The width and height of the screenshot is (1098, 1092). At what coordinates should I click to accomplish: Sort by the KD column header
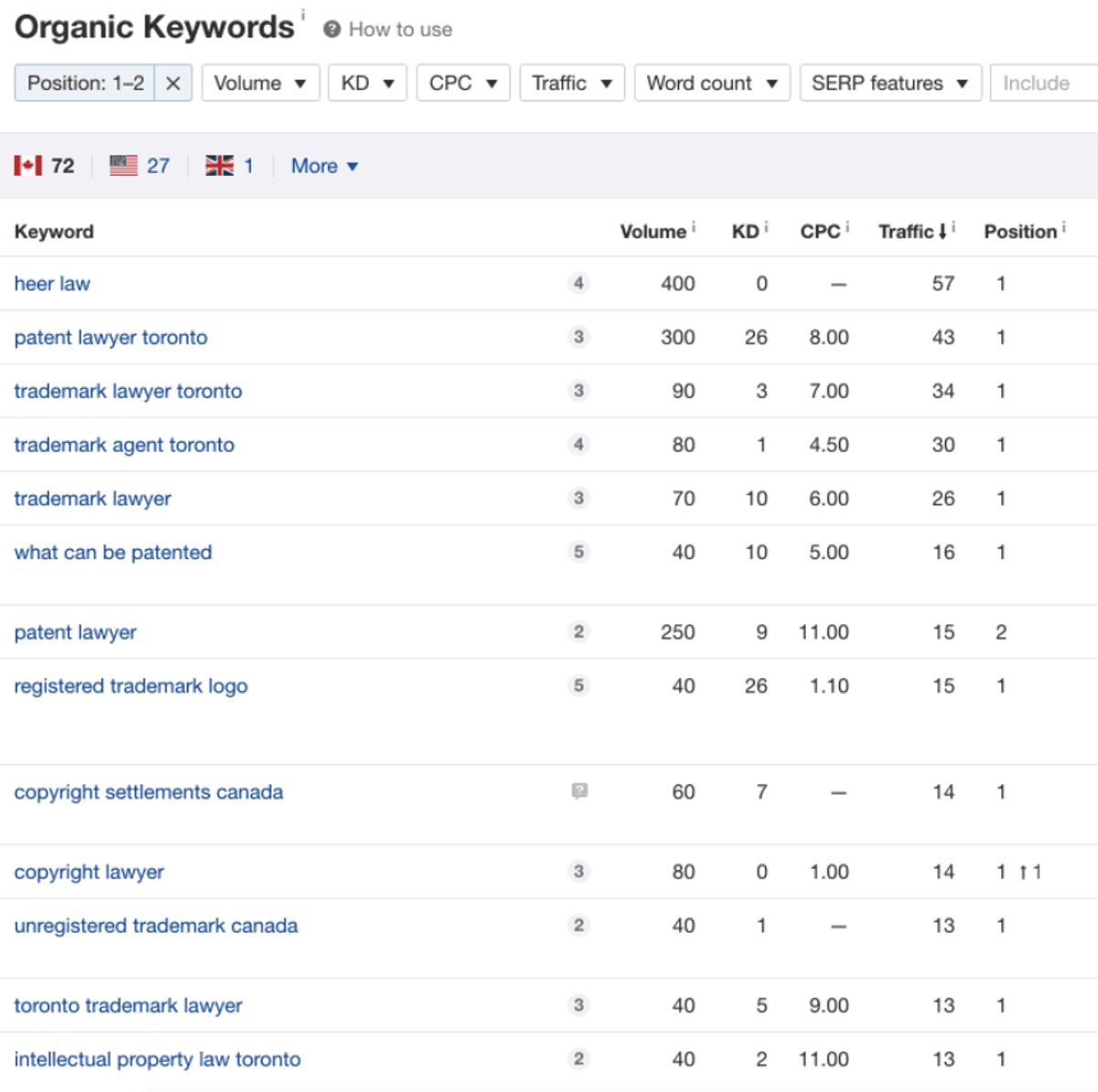tap(745, 232)
